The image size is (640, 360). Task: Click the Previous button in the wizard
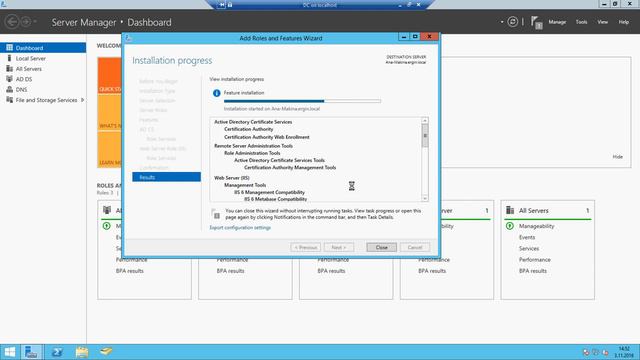pyautogui.click(x=306, y=247)
